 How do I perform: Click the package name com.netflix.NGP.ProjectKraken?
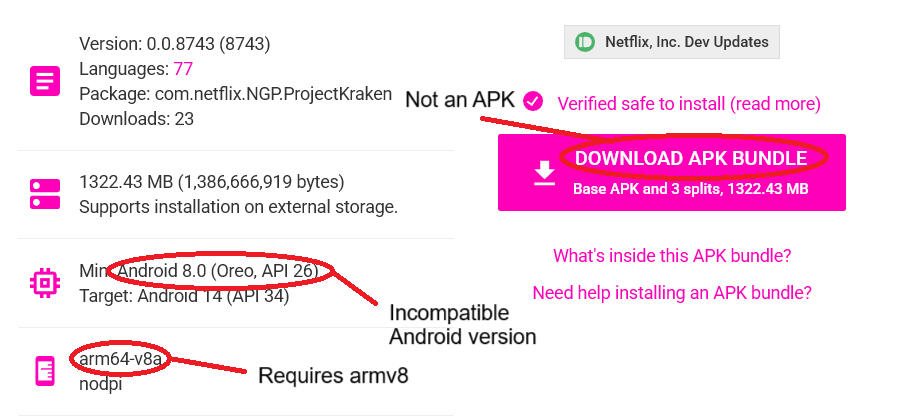tap(235, 94)
